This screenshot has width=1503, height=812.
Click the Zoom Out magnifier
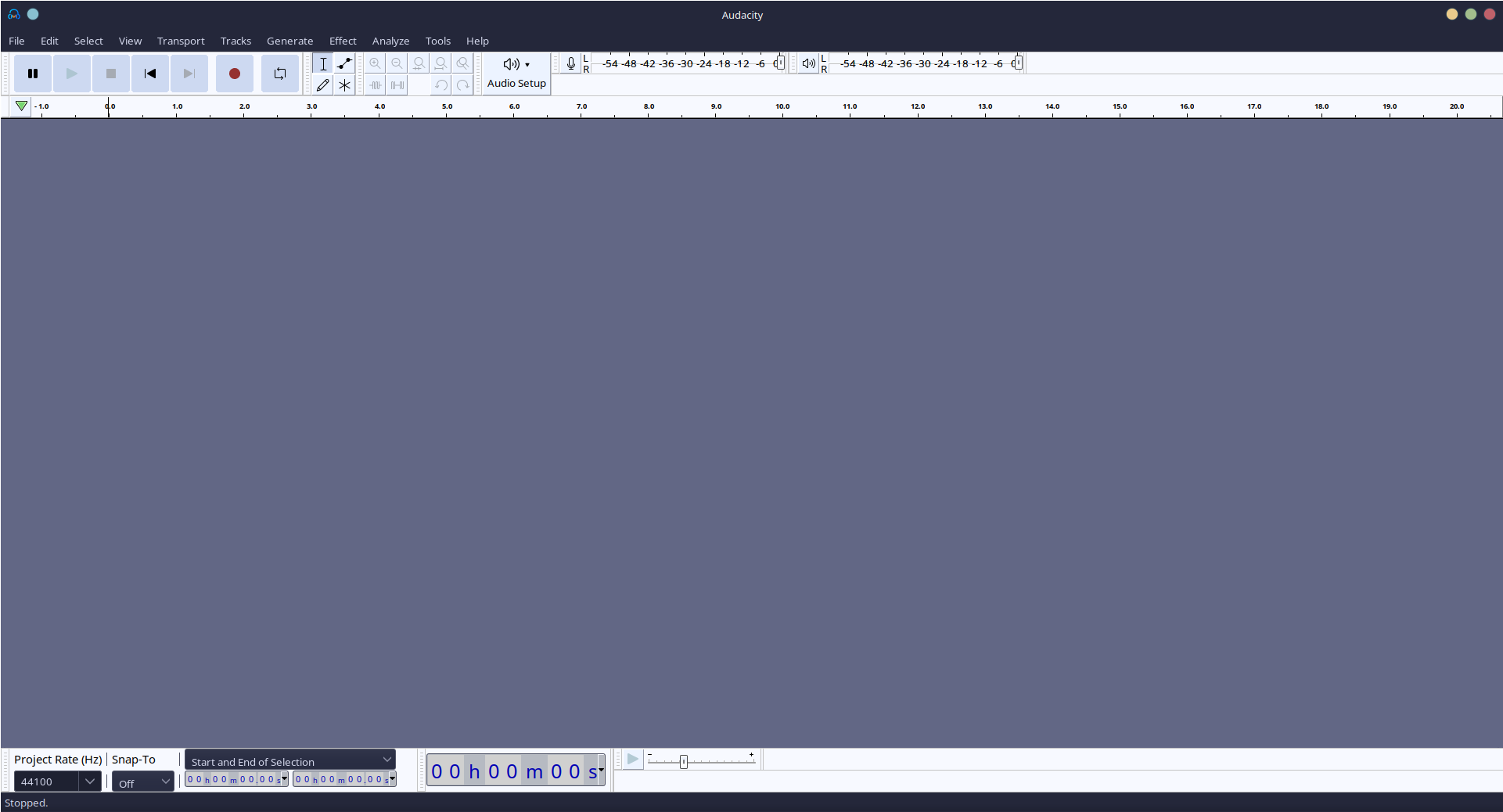tap(397, 63)
